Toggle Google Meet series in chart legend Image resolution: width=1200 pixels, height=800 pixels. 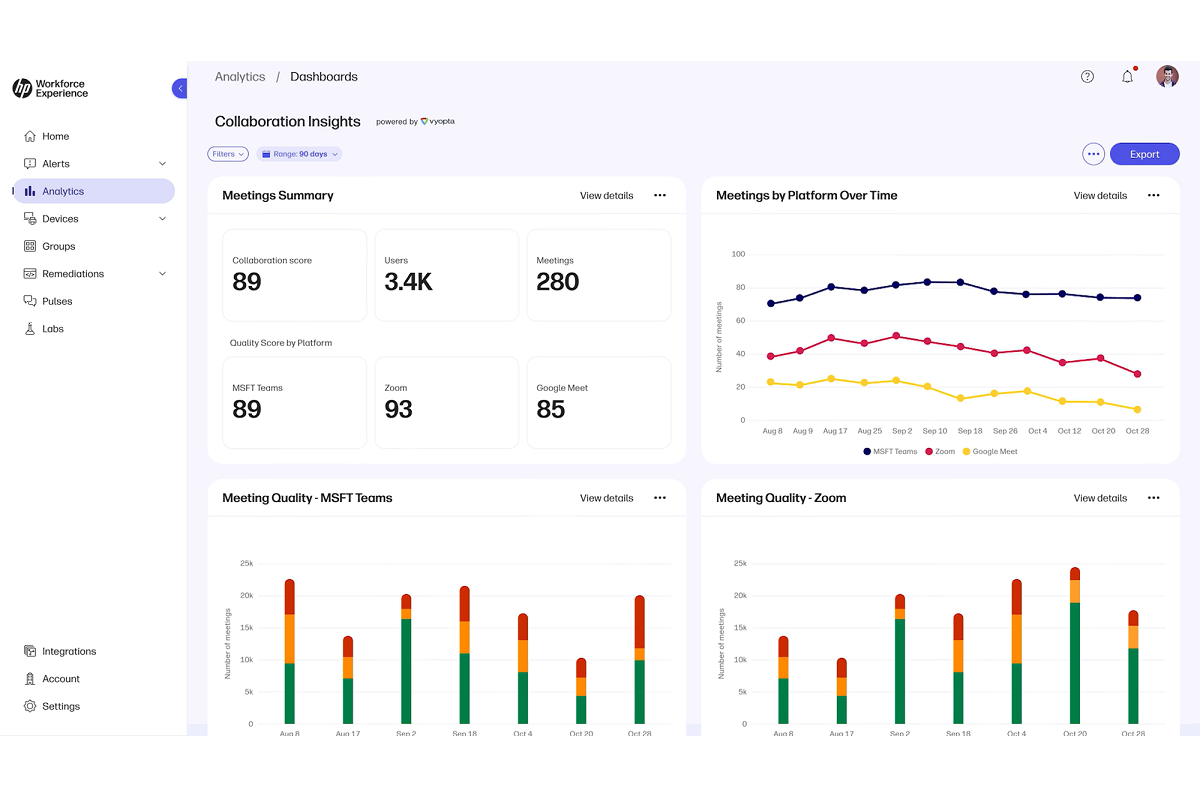point(990,452)
